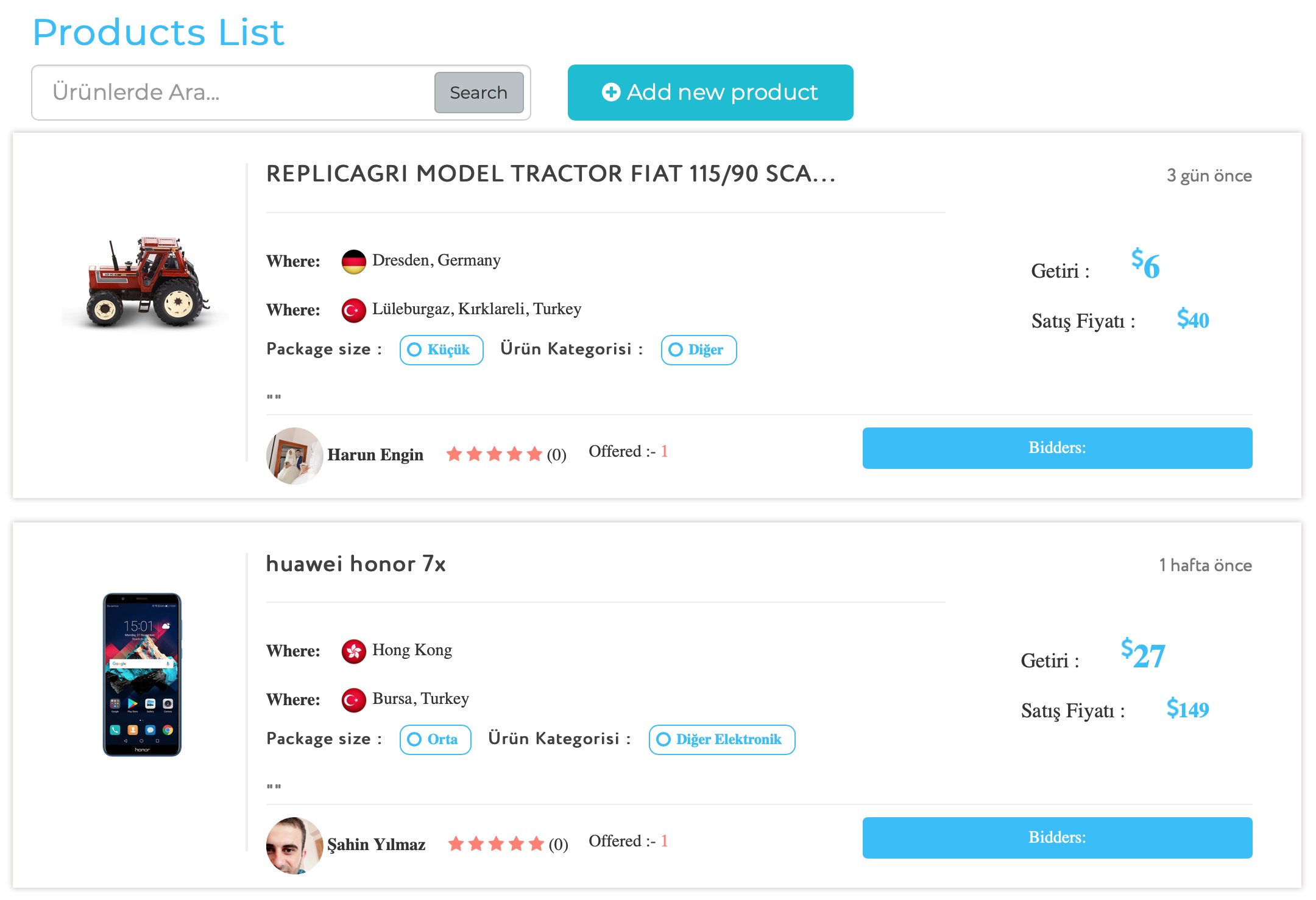Click Şahin Yılmaz's profile avatar
The height and width of the screenshot is (900, 1316).
pos(294,845)
